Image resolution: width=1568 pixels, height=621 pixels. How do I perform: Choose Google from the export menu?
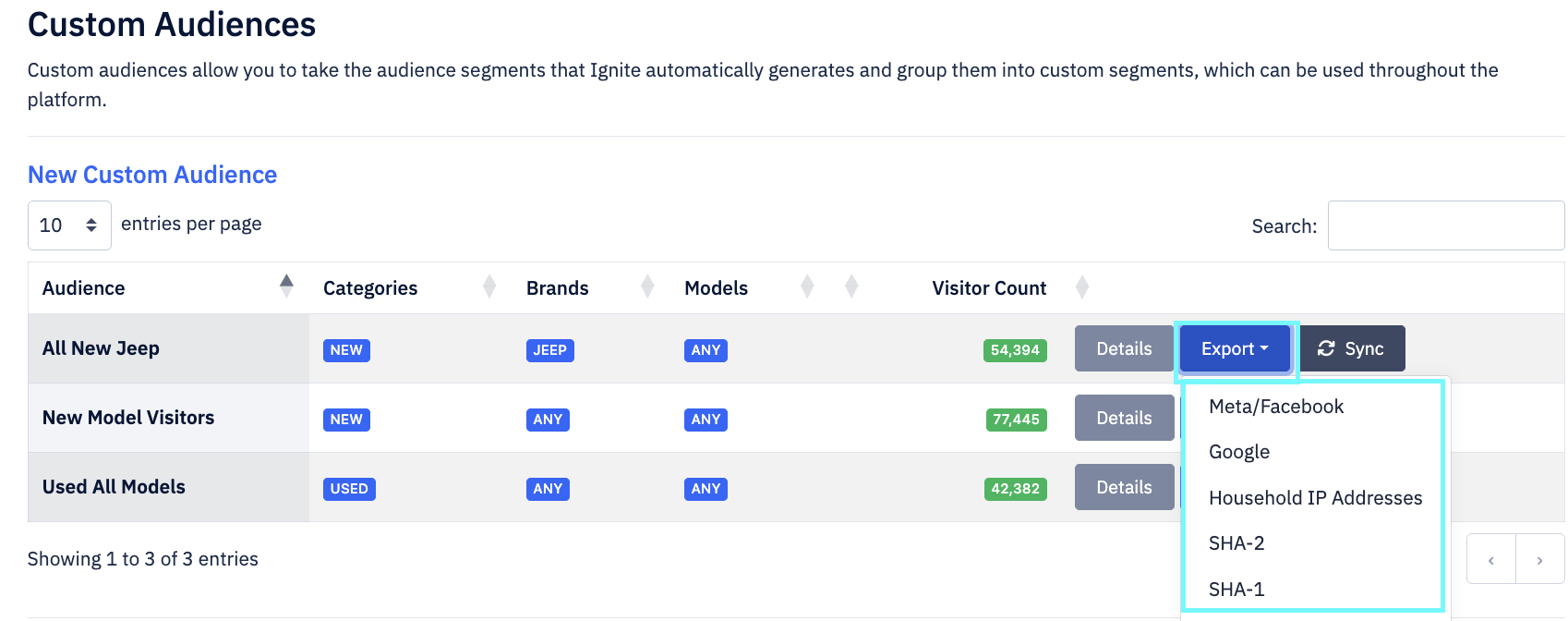(1239, 452)
